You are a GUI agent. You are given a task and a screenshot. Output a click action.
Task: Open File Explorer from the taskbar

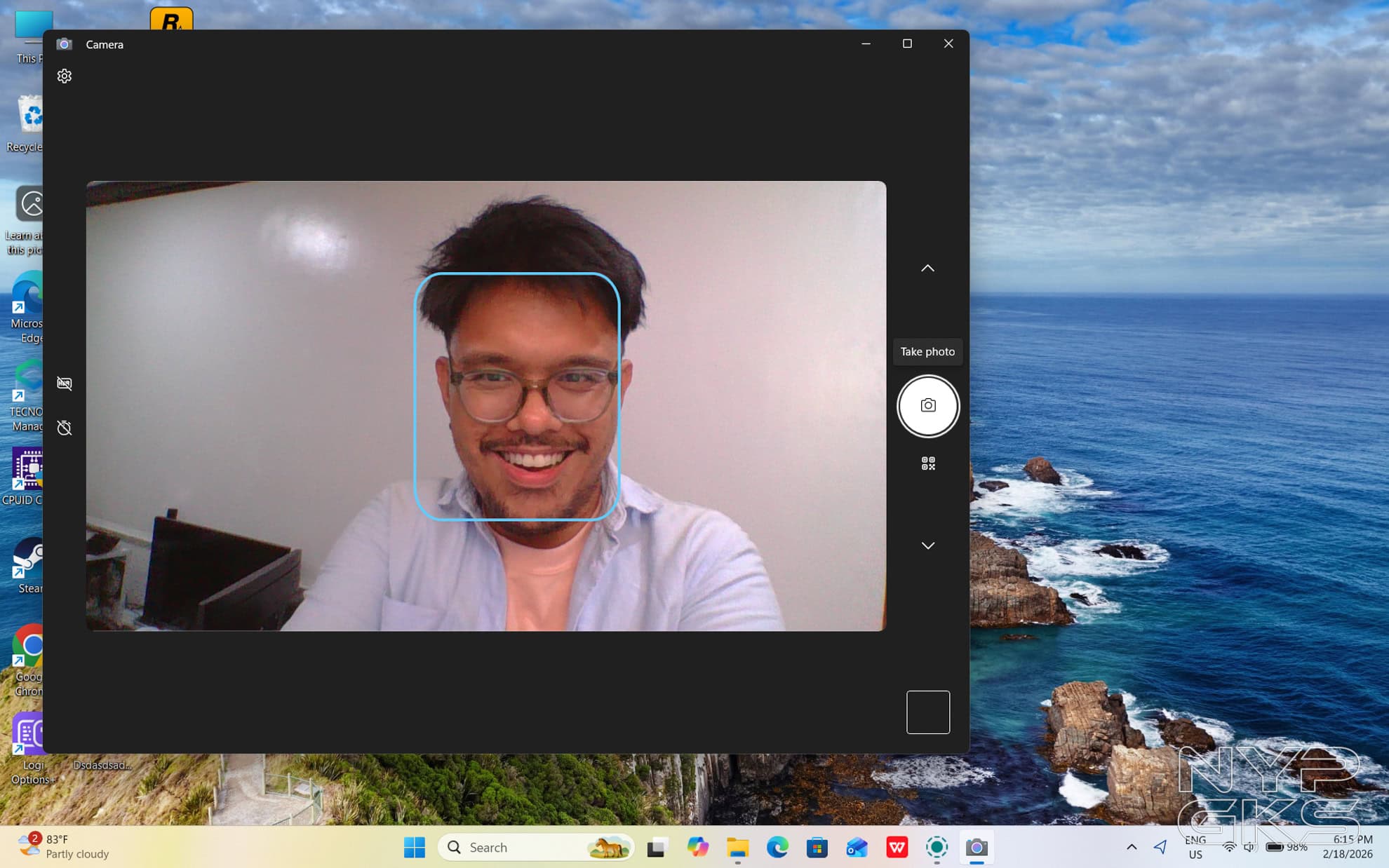pos(737,848)
